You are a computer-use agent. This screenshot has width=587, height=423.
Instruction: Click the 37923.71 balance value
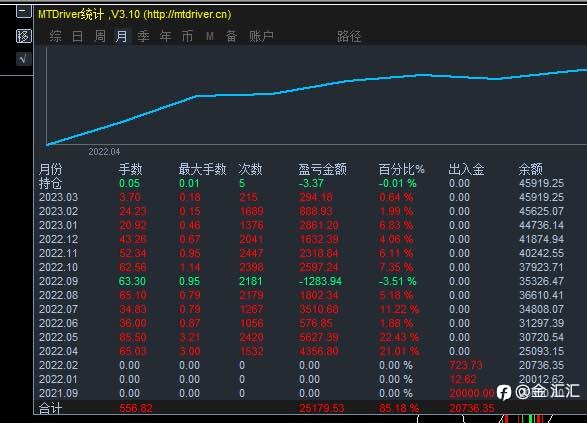541,267
